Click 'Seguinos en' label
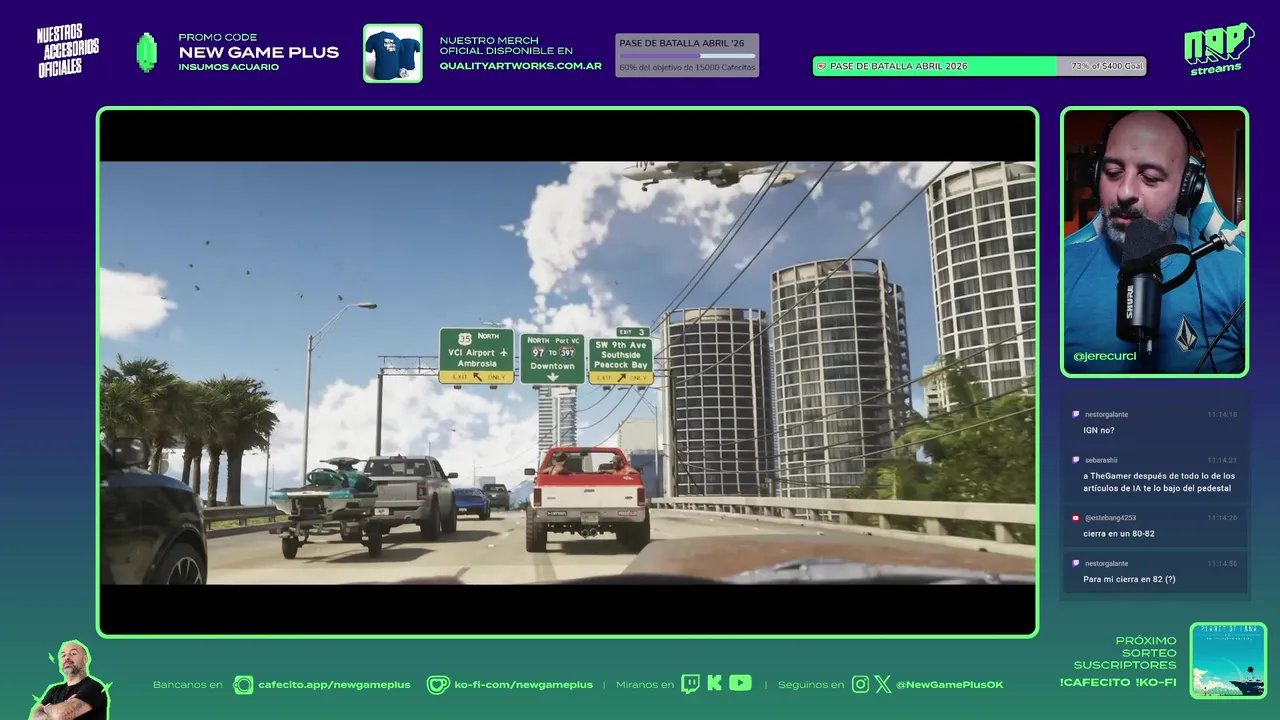Screen dimensions: 1280x720 811,685
